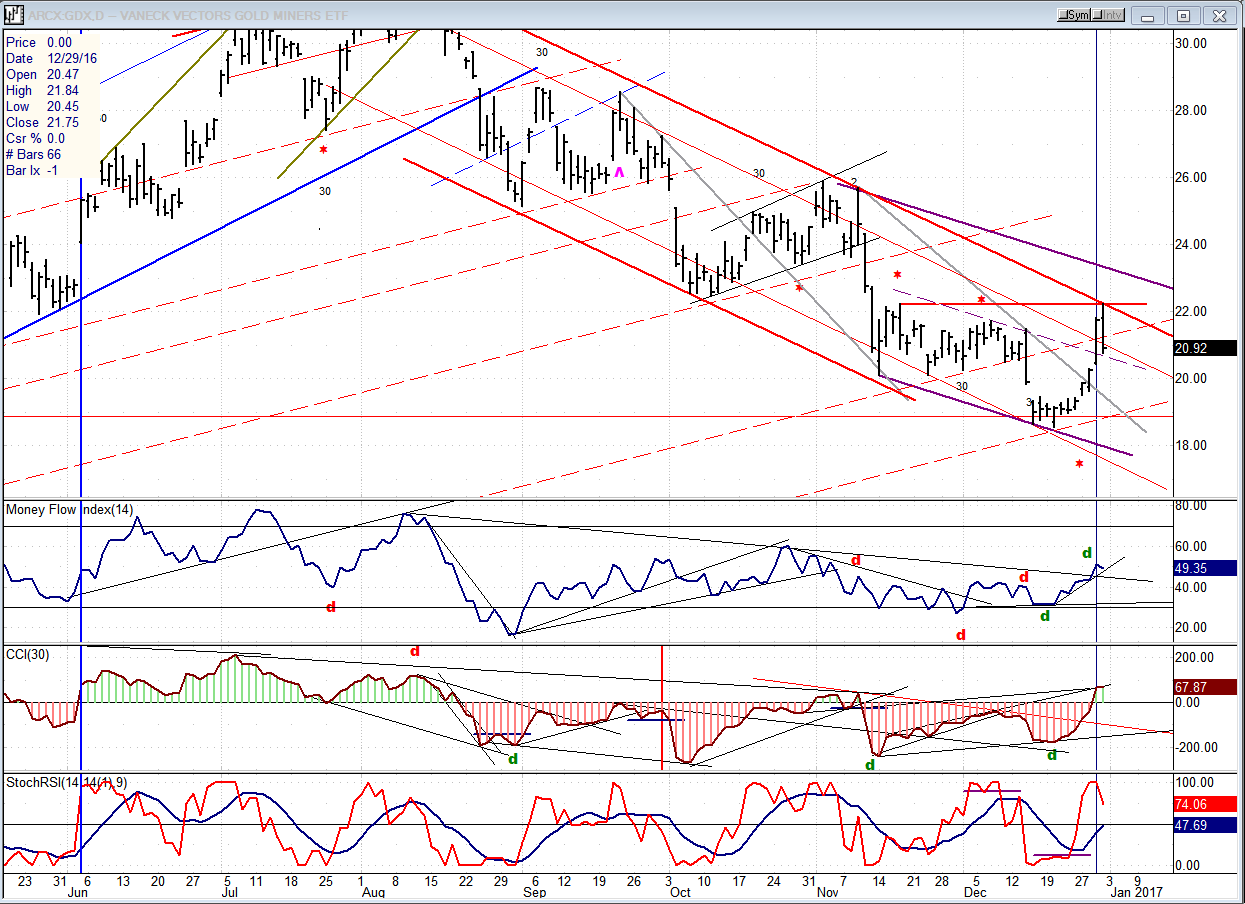Click the Jul month label on time axis
The image size is (1245, 904).
[x=229, y=893]
